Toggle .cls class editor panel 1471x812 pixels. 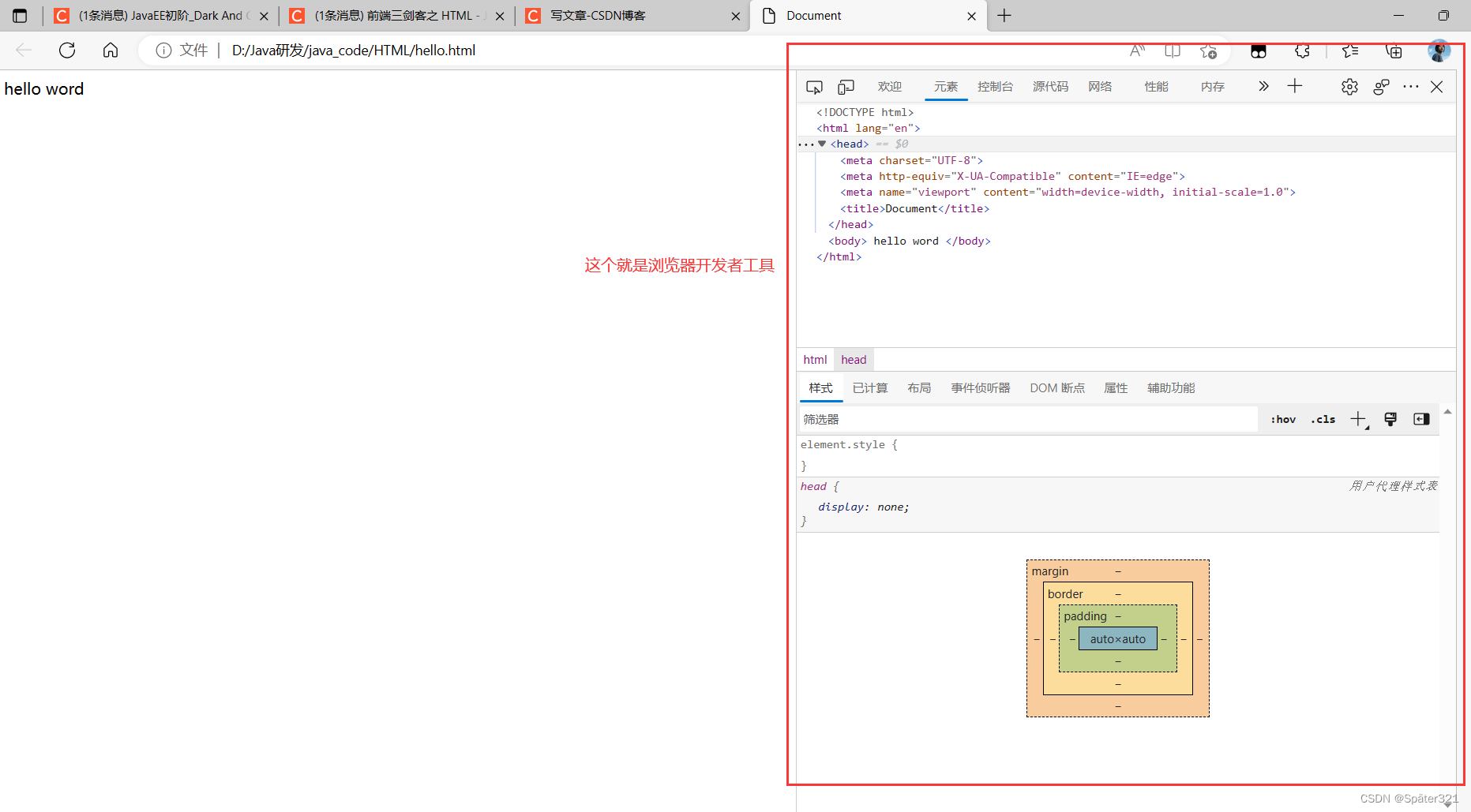point(1323,419)
